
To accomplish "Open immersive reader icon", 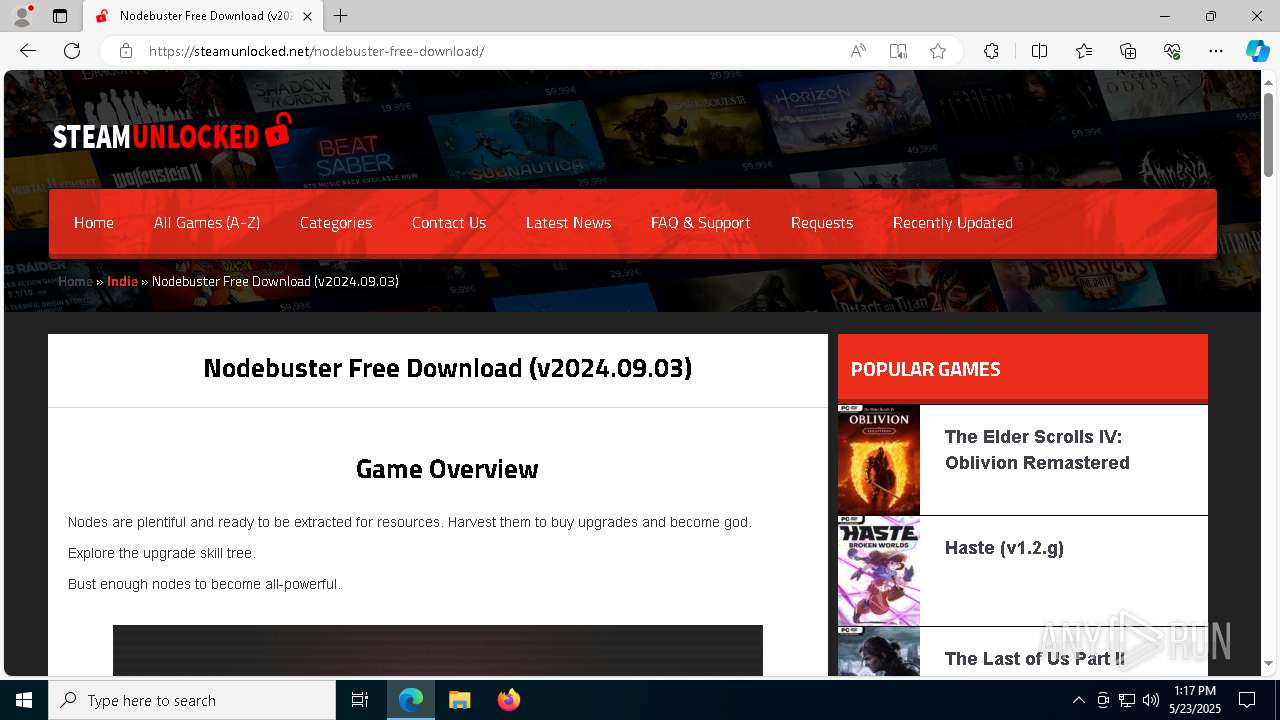I will pos(898,51).
